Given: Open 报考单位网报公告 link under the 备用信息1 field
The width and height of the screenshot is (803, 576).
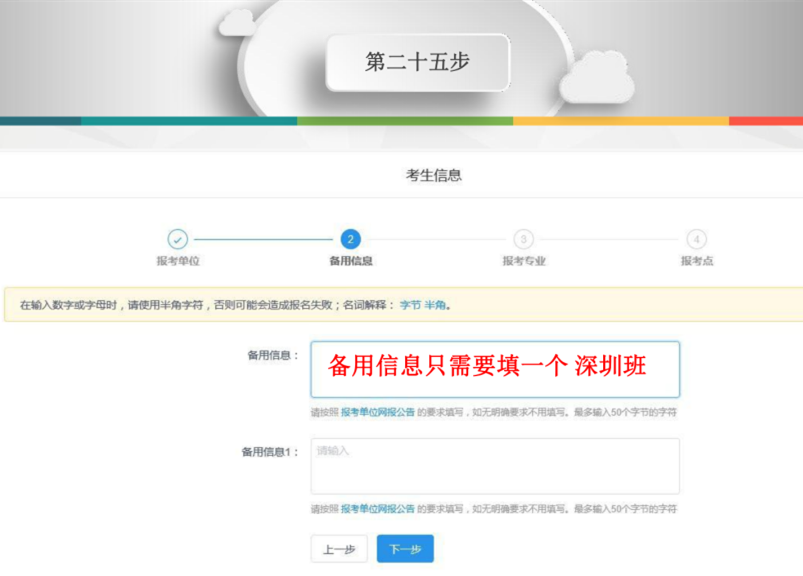Looking at the screenshot, I should click(377, 509).
